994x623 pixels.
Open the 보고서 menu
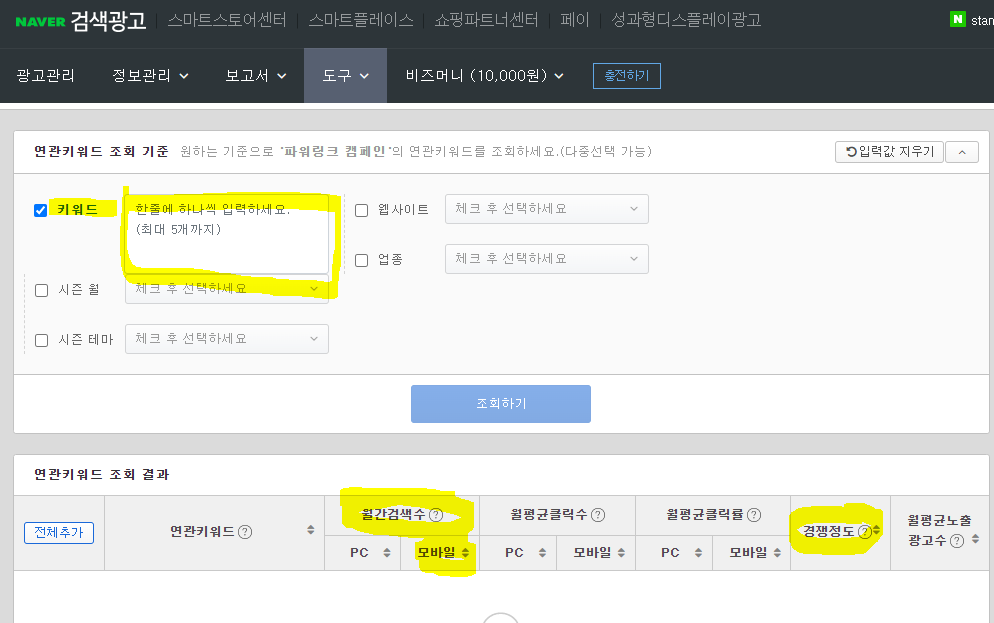click(246, 75)
